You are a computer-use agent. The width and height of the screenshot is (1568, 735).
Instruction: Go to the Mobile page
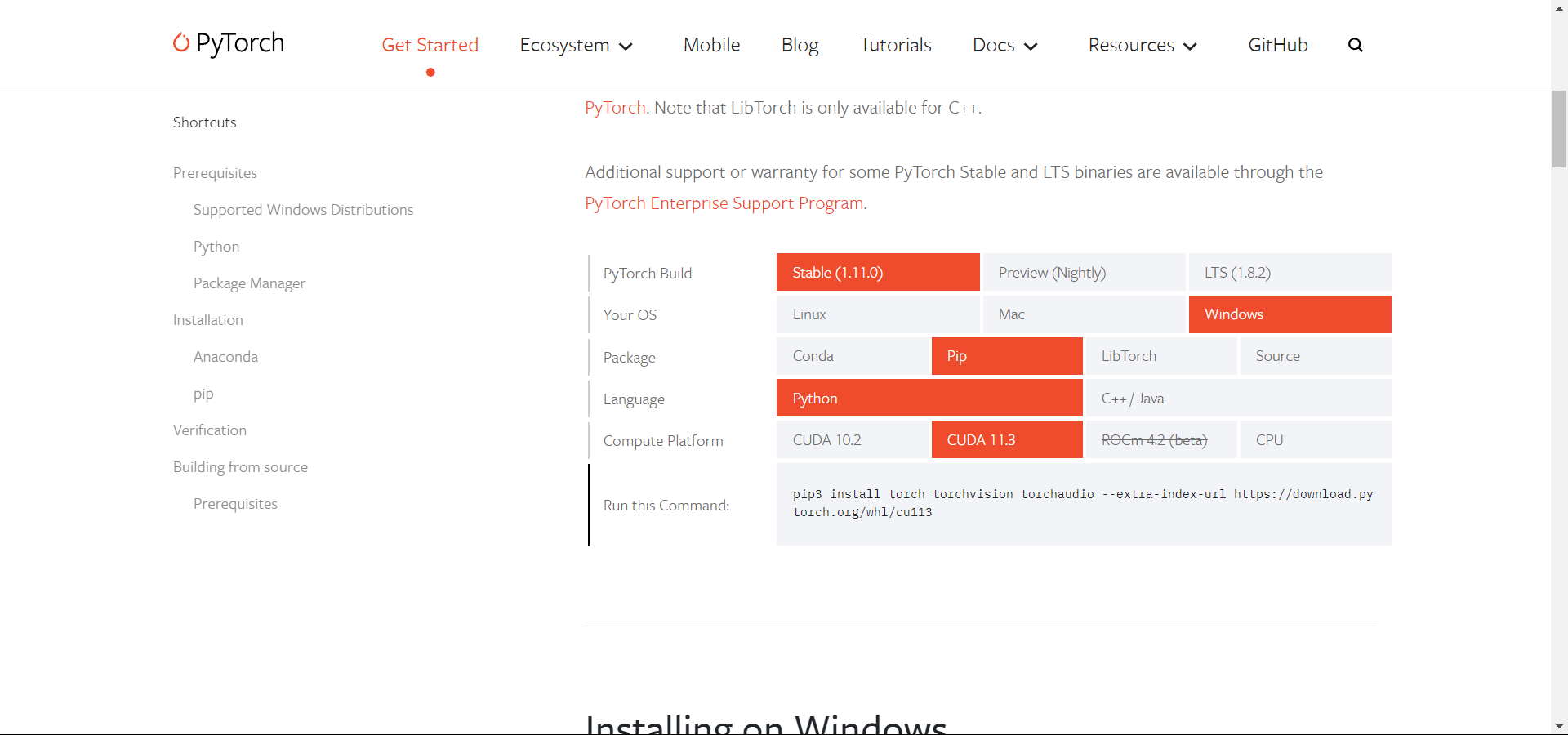(x=712, y=45)
